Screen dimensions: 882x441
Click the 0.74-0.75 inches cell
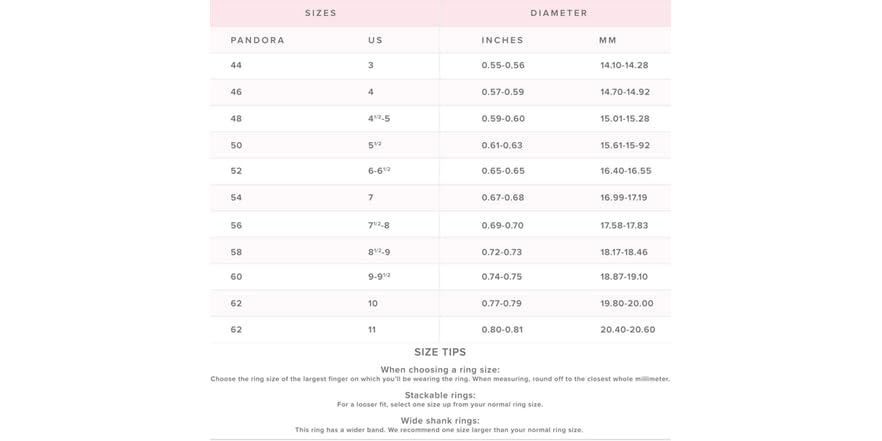(502, 277)
